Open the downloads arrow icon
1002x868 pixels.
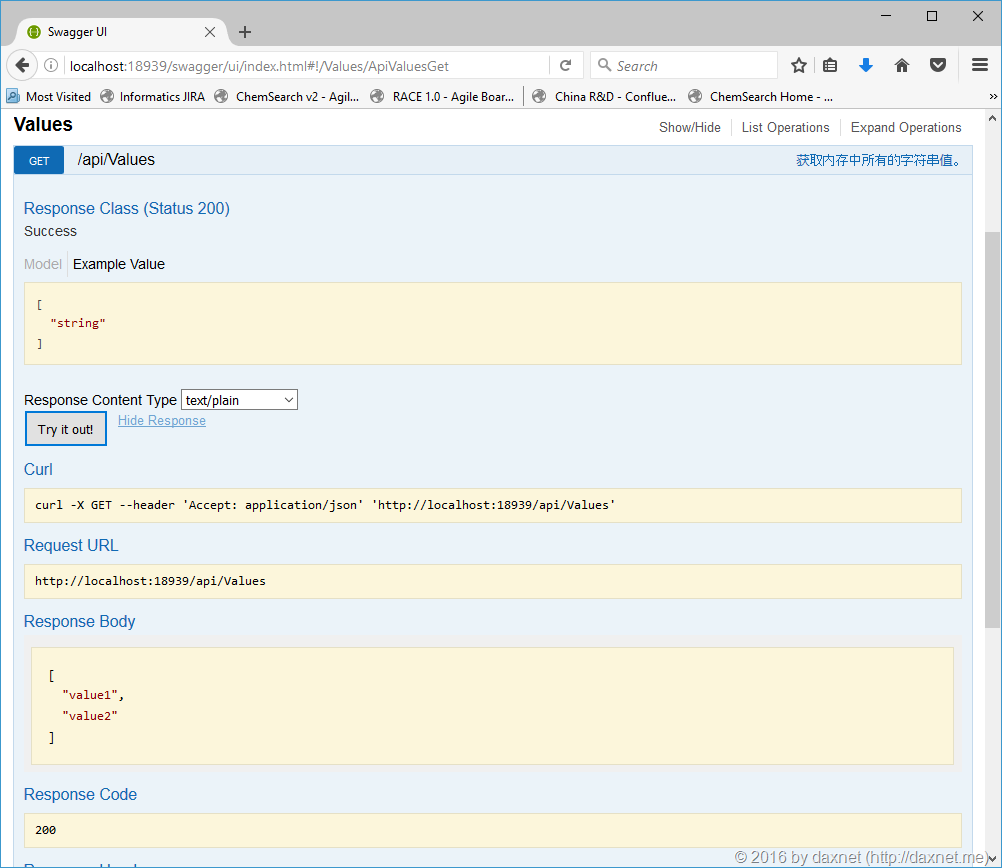click(x=866, y=66)
